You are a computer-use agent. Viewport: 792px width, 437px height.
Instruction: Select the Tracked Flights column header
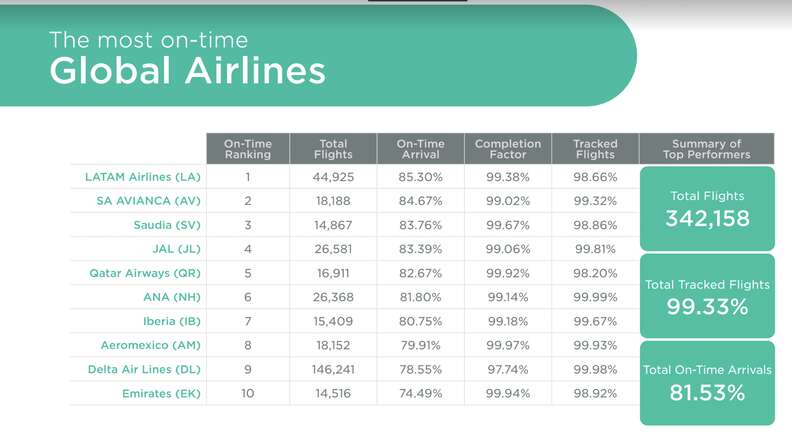[595, 149]
